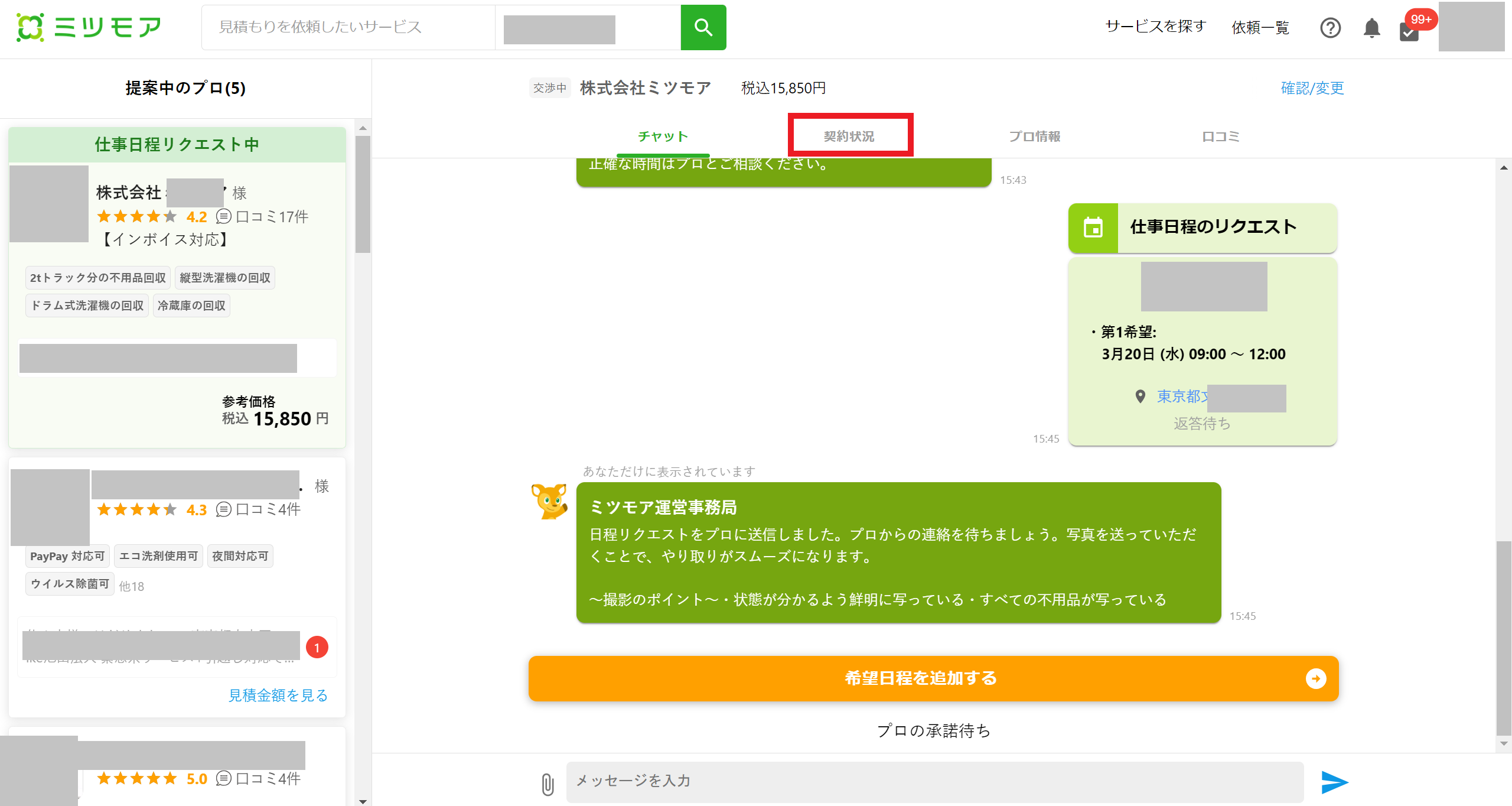This screenshot has width=1512, height=806.
Task: Click the service search input field
Action: pos(348,27)
